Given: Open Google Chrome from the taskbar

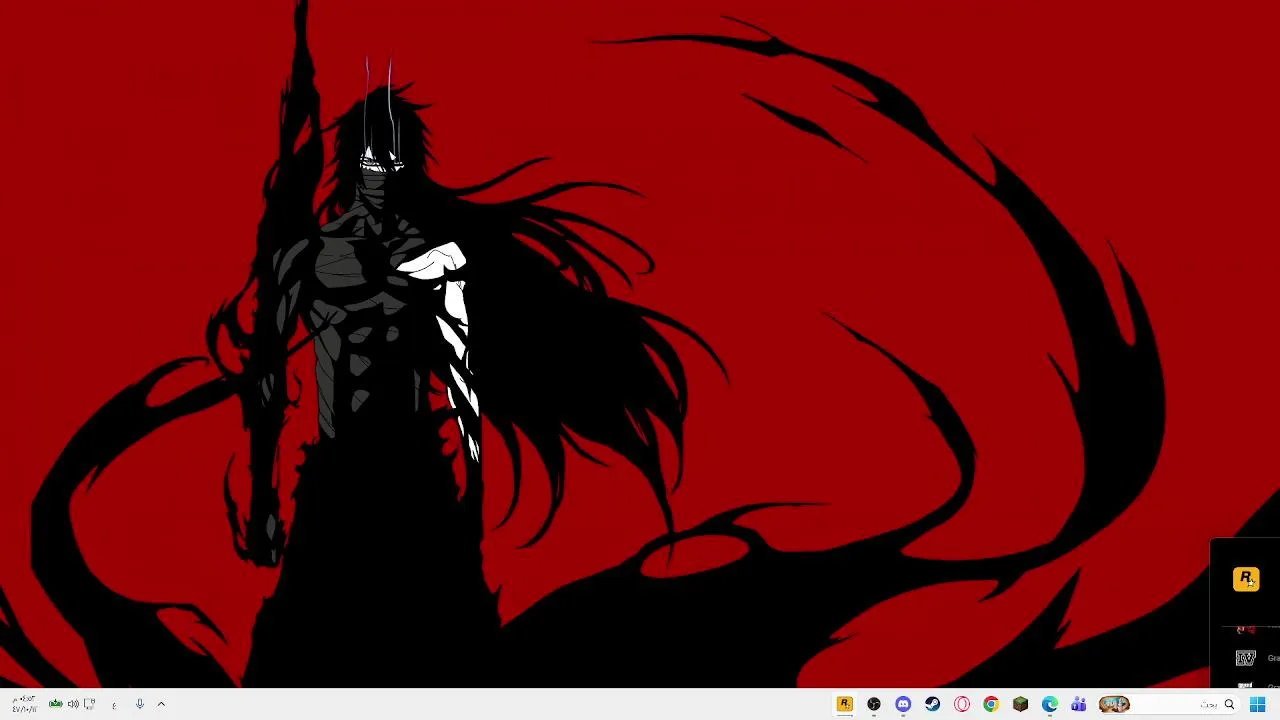Looking at the screenshot, I should pos(991,705).
